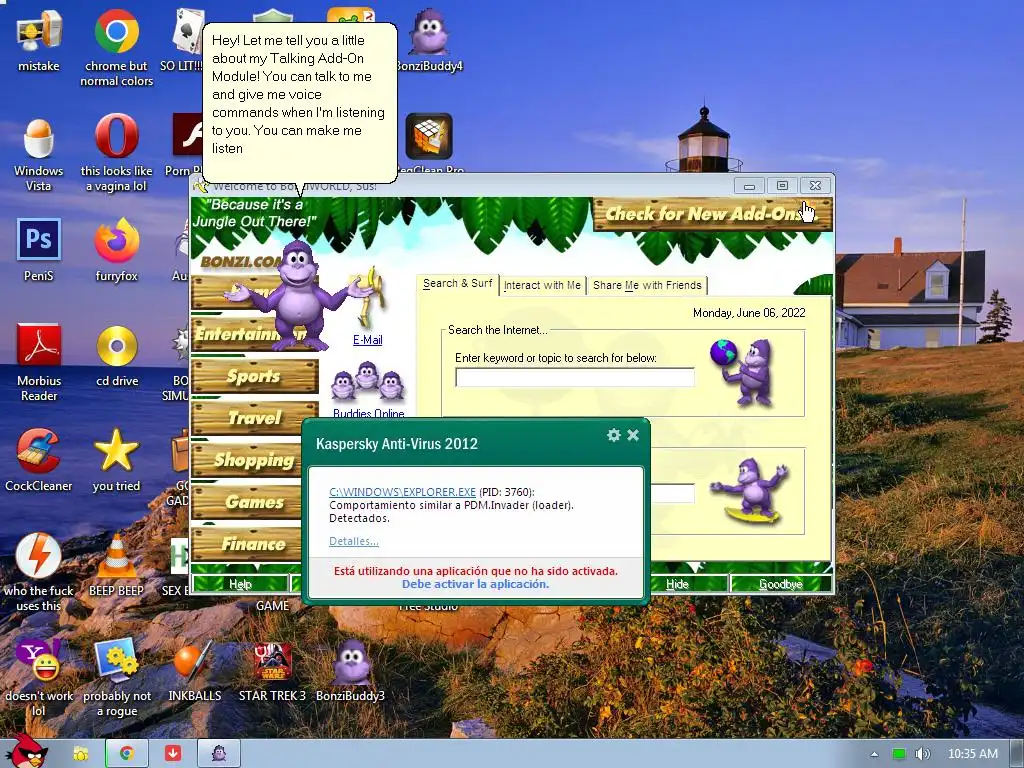This screenshot has height=768, width=1024.
Task: Open the Yahoo messenger 'doesn't work lol' icon
Action: point(39,660)
